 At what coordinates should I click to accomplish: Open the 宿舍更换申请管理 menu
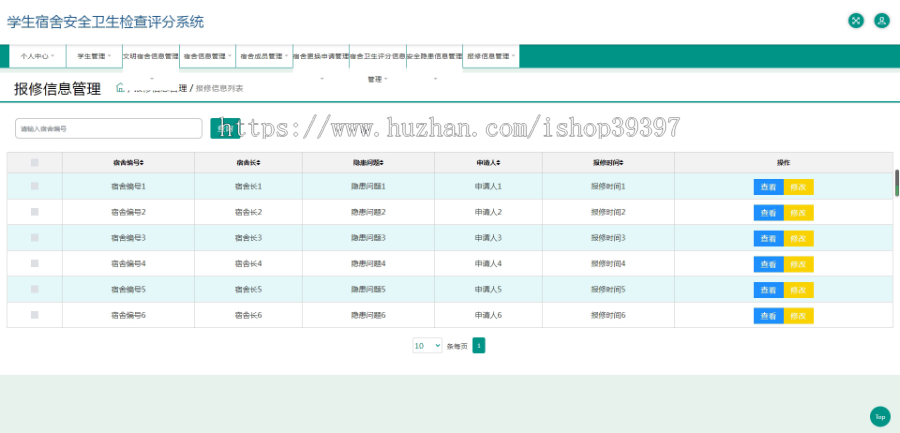click(x=321, y=56)
